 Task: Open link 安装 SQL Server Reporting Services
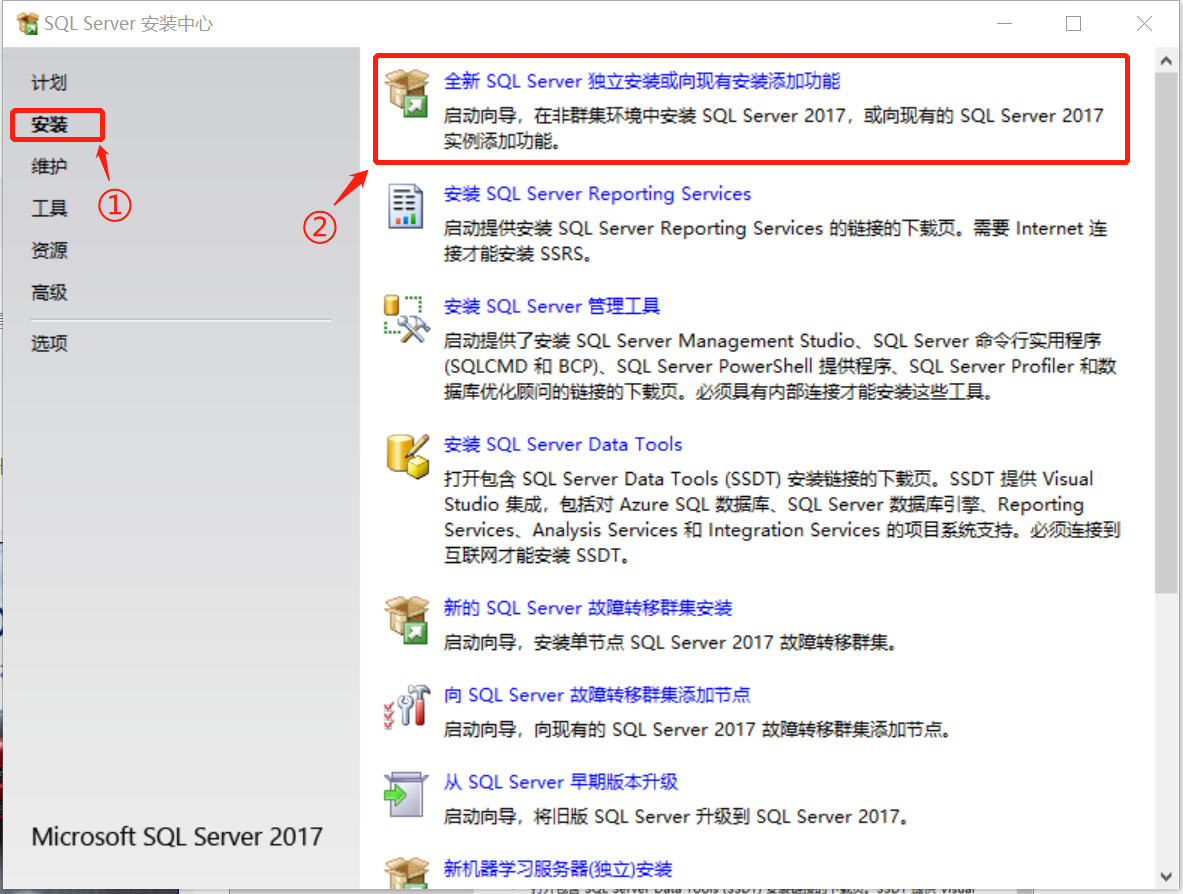[x=598, y=194]
